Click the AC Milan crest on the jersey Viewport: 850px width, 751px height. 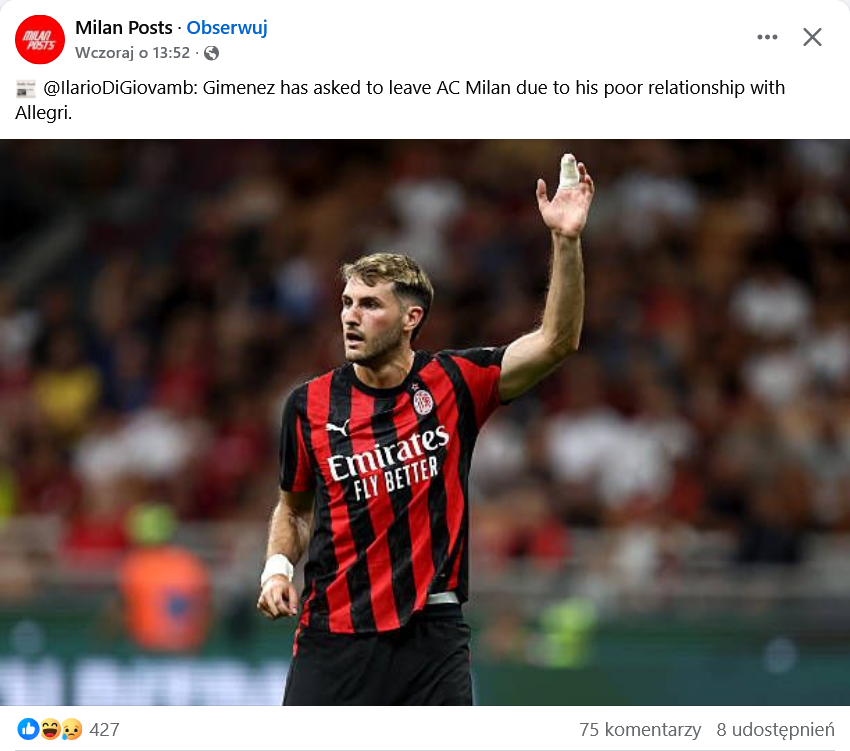point(423,402)
